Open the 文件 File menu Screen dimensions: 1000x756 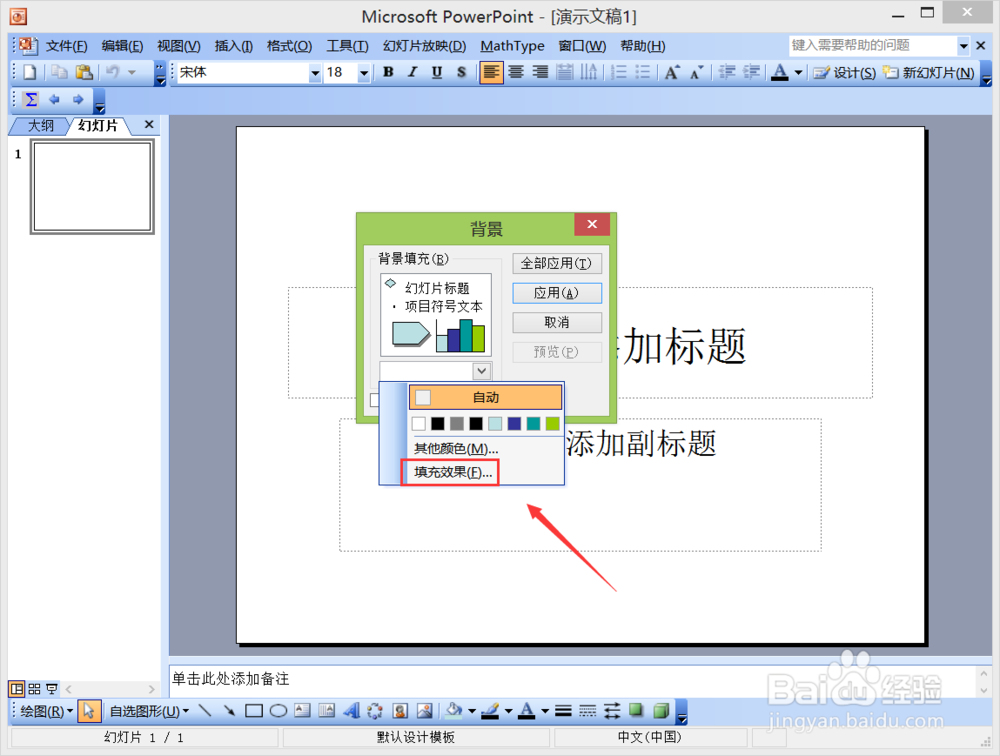(66, 46)
